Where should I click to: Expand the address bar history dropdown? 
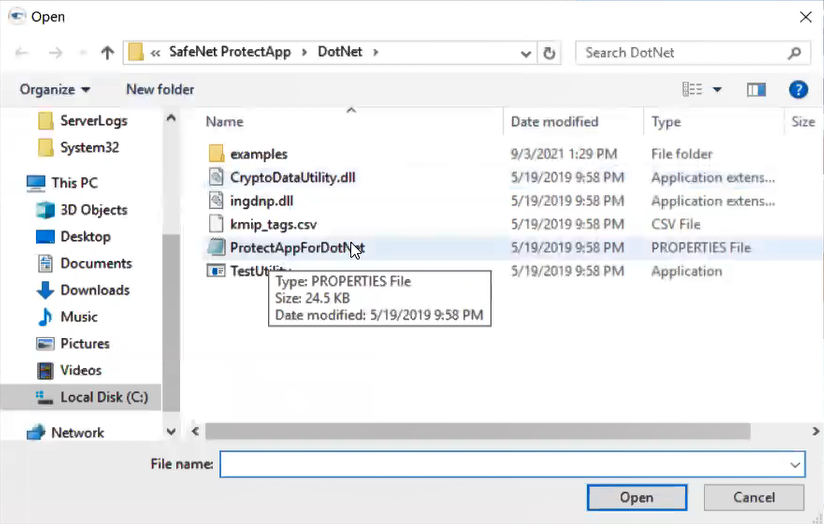(x=526, y=53)
